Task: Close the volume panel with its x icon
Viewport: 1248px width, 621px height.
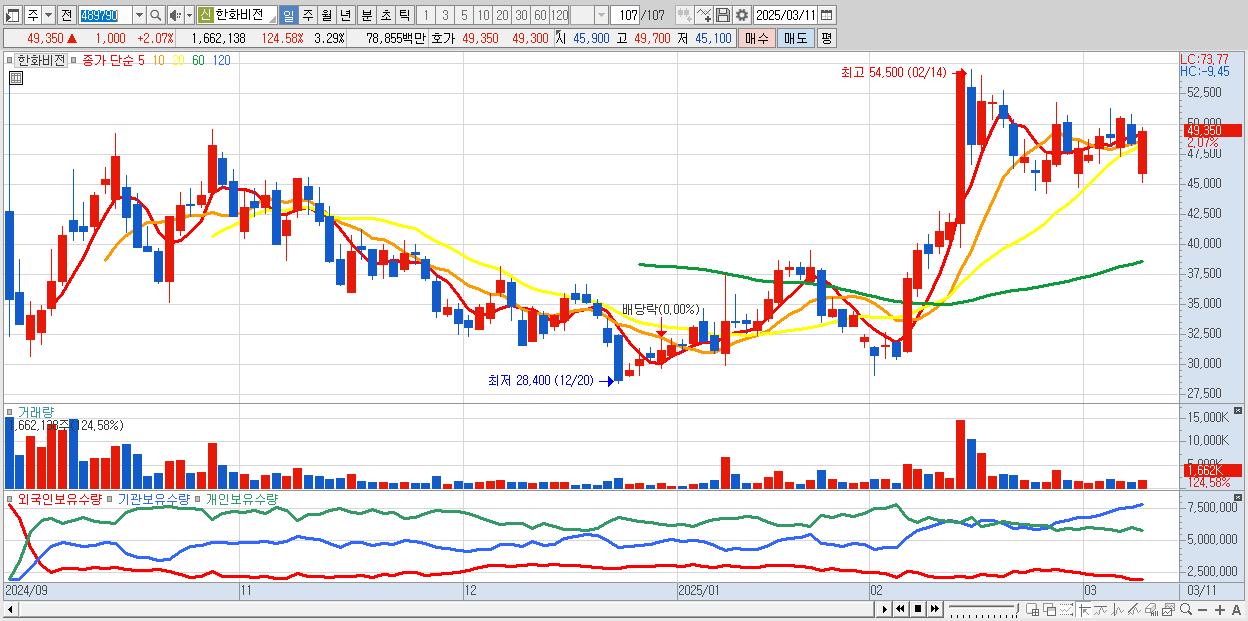Action: pyautogui.click(x=1238, y=410)
